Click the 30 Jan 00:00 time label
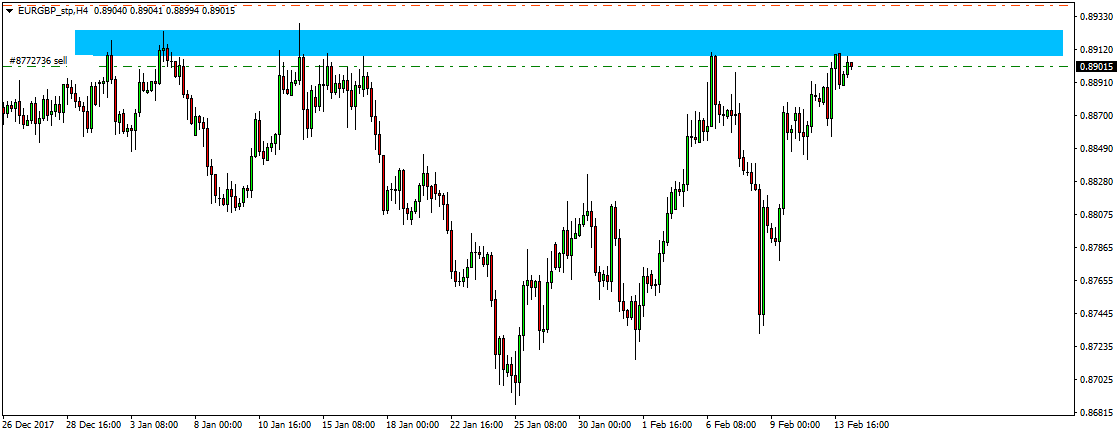Screen dimensions: 1117x436 click(x=606, y=425)
